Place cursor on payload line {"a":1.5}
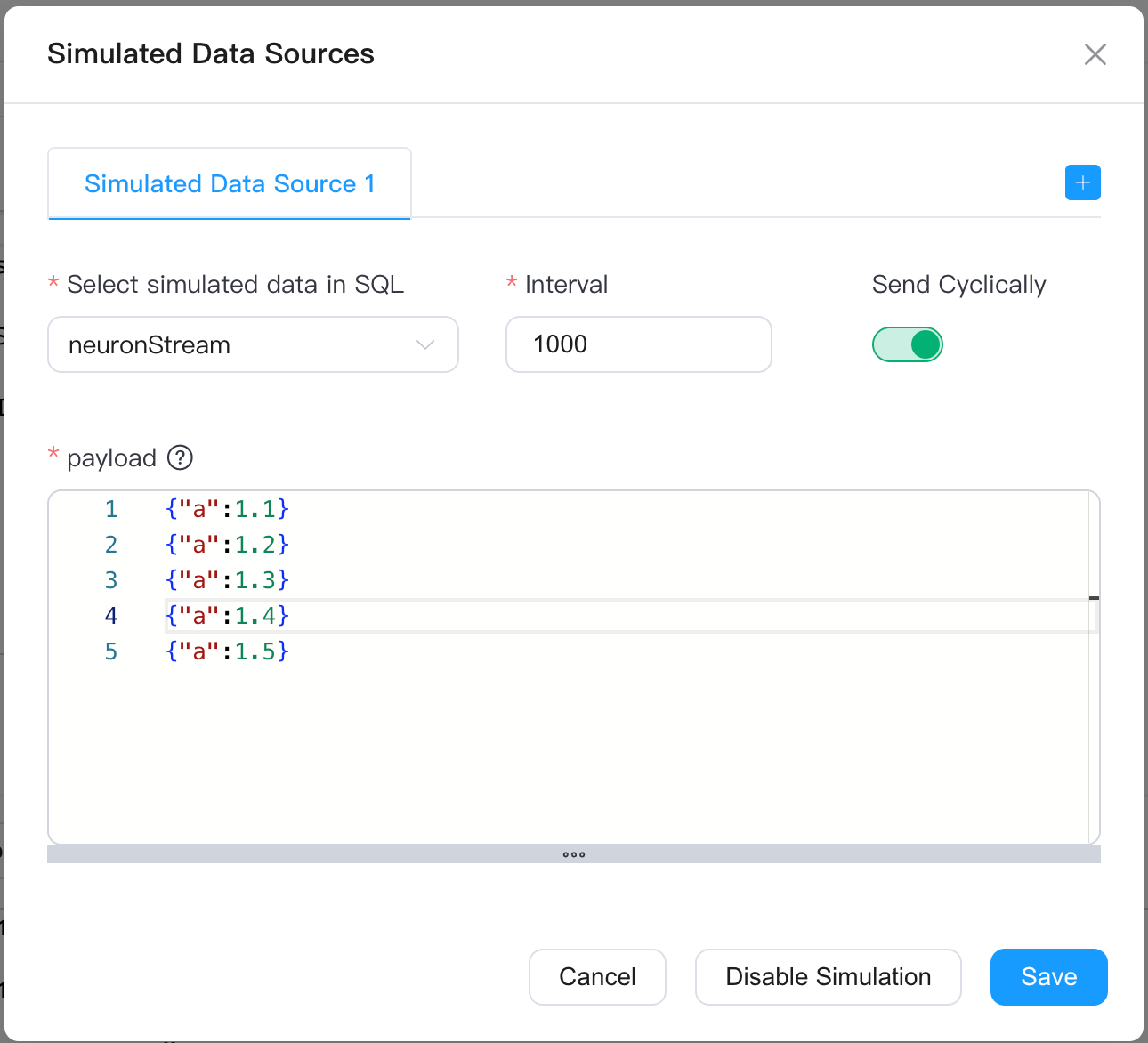 [x=228, y=651]
